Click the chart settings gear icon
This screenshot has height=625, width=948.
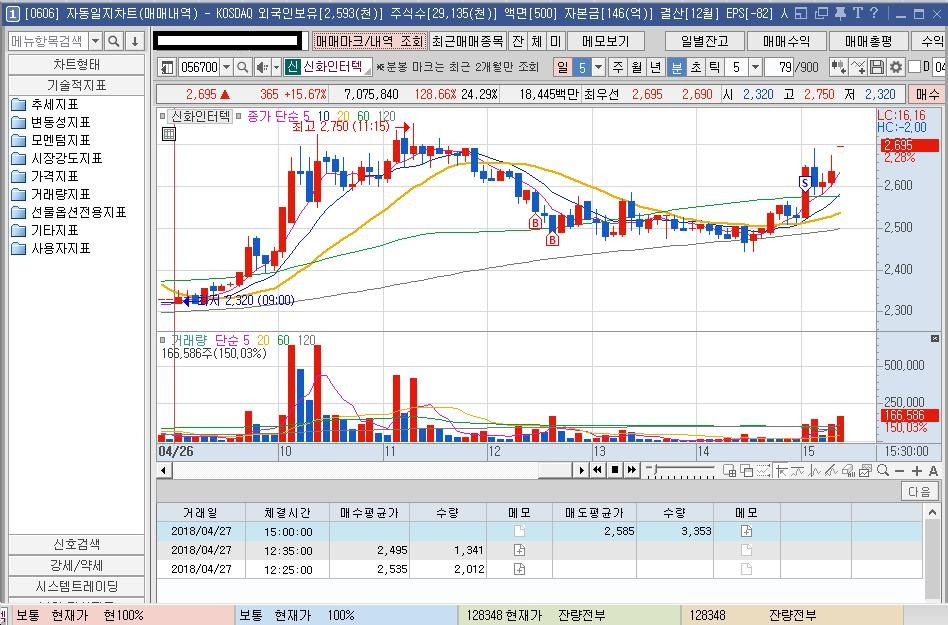[895, 67]
